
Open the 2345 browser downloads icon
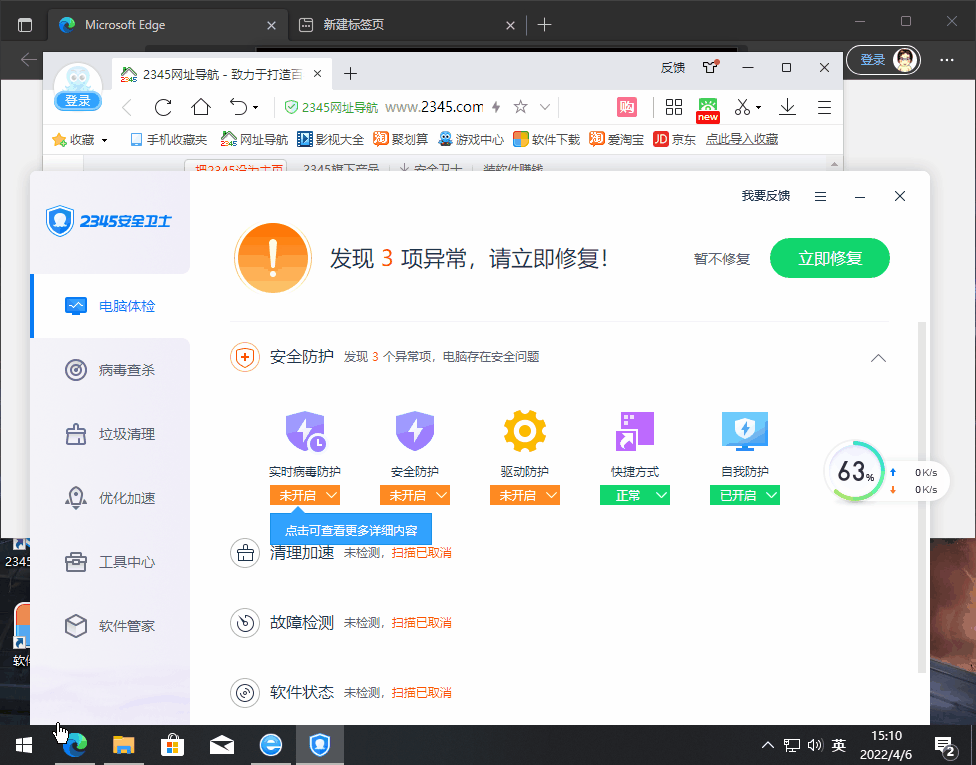787,107
